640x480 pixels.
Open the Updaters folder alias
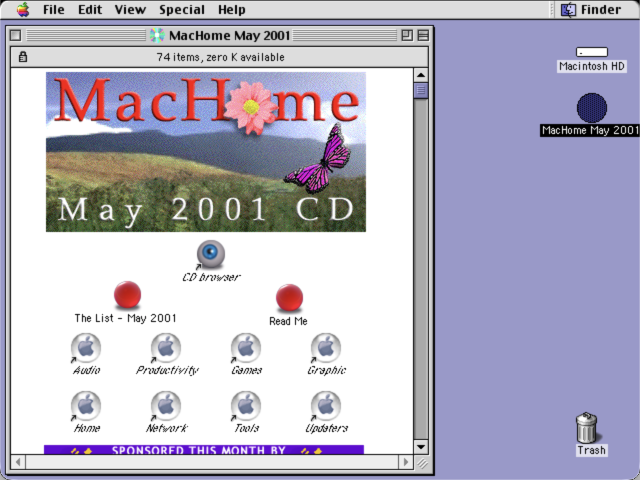click(326, 406)
